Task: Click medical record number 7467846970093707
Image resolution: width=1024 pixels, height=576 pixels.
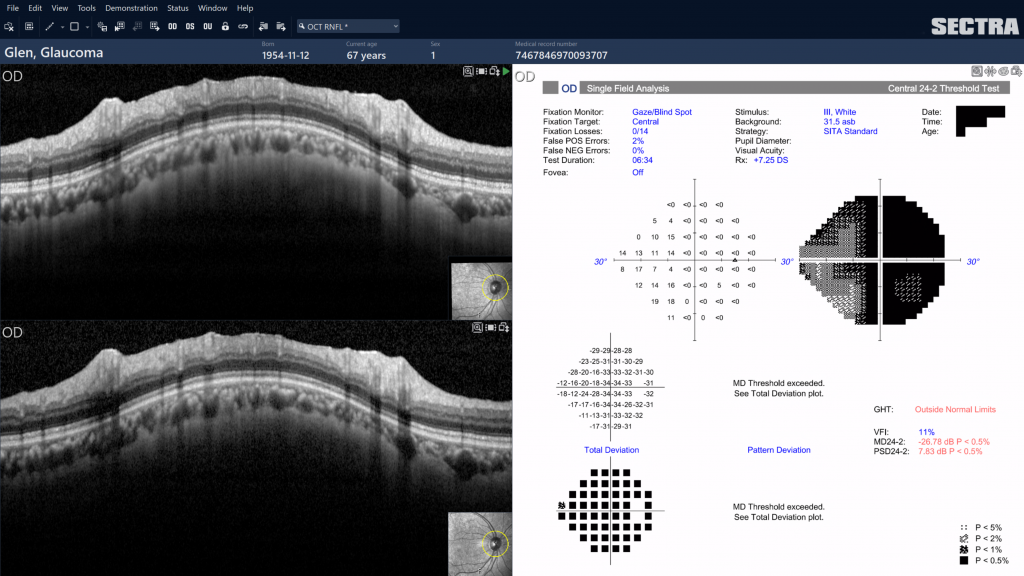Action: click(x=561, y=56)
